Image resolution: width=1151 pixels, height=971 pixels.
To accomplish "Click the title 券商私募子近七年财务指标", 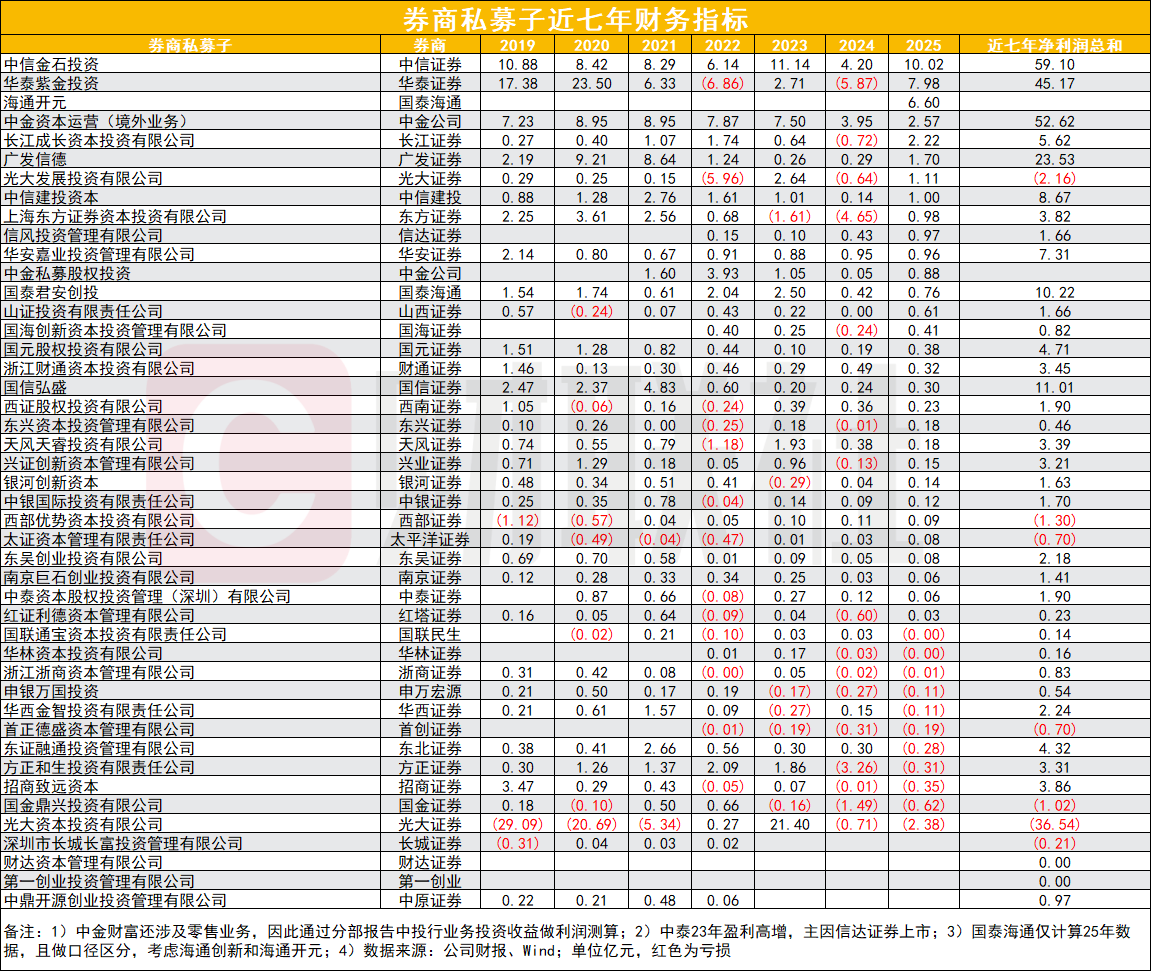I will tap(575, 18).
